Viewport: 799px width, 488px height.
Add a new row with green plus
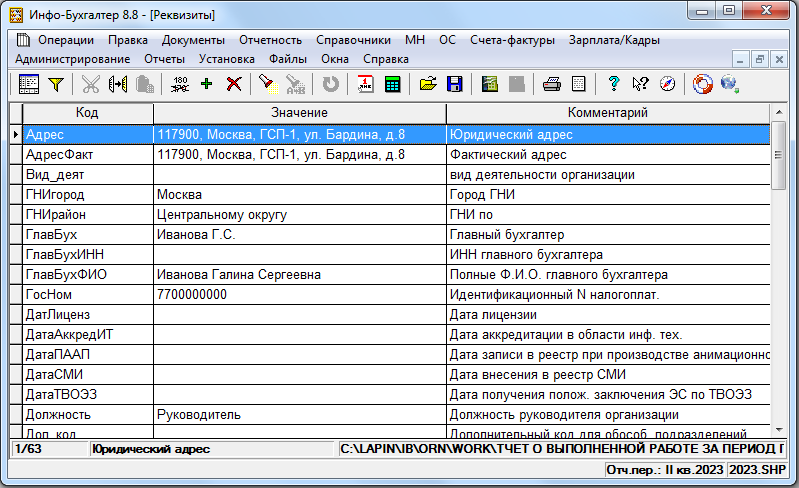coord(206,84)
